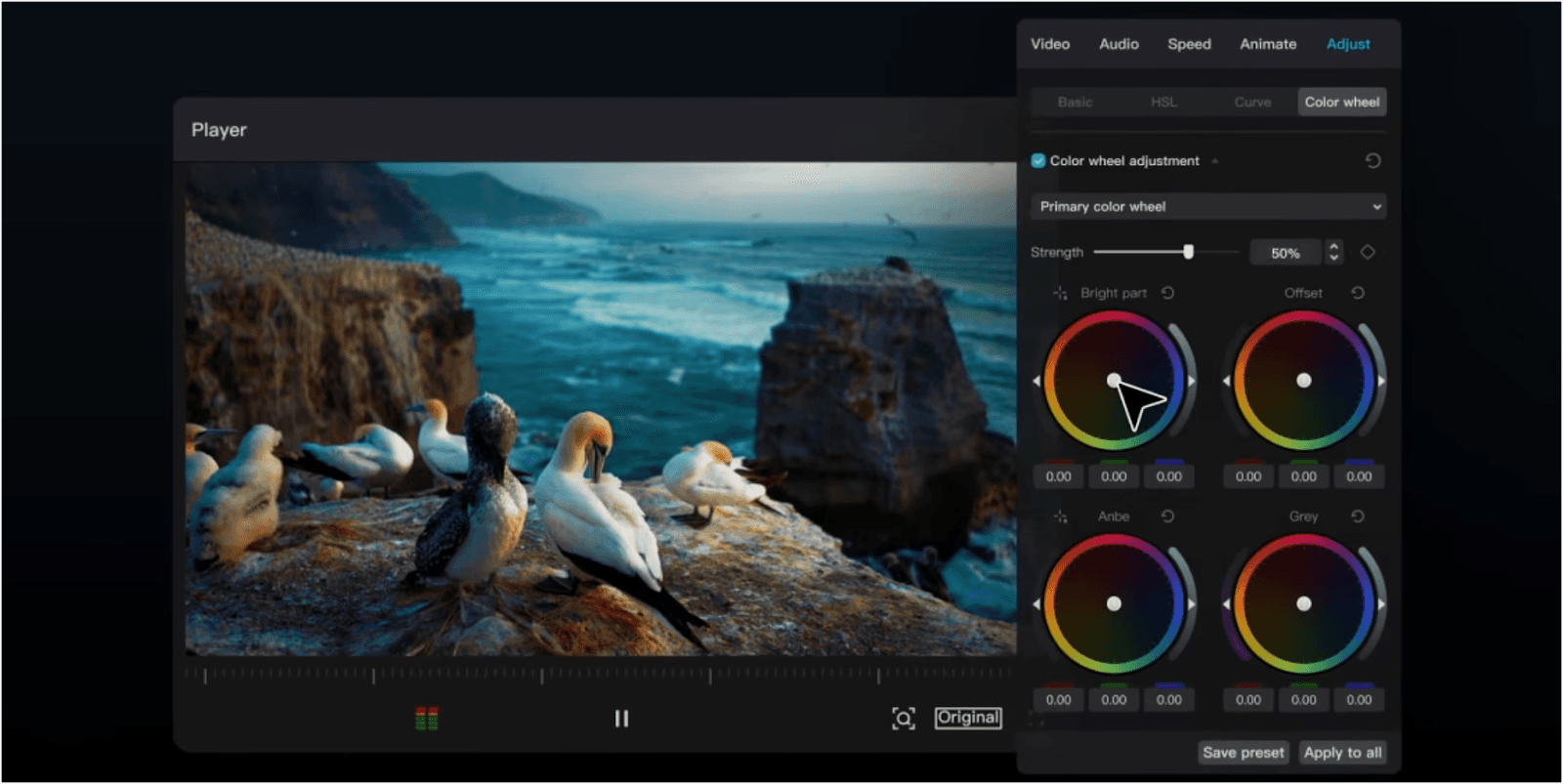Click the Player video preview

[601, 408]
